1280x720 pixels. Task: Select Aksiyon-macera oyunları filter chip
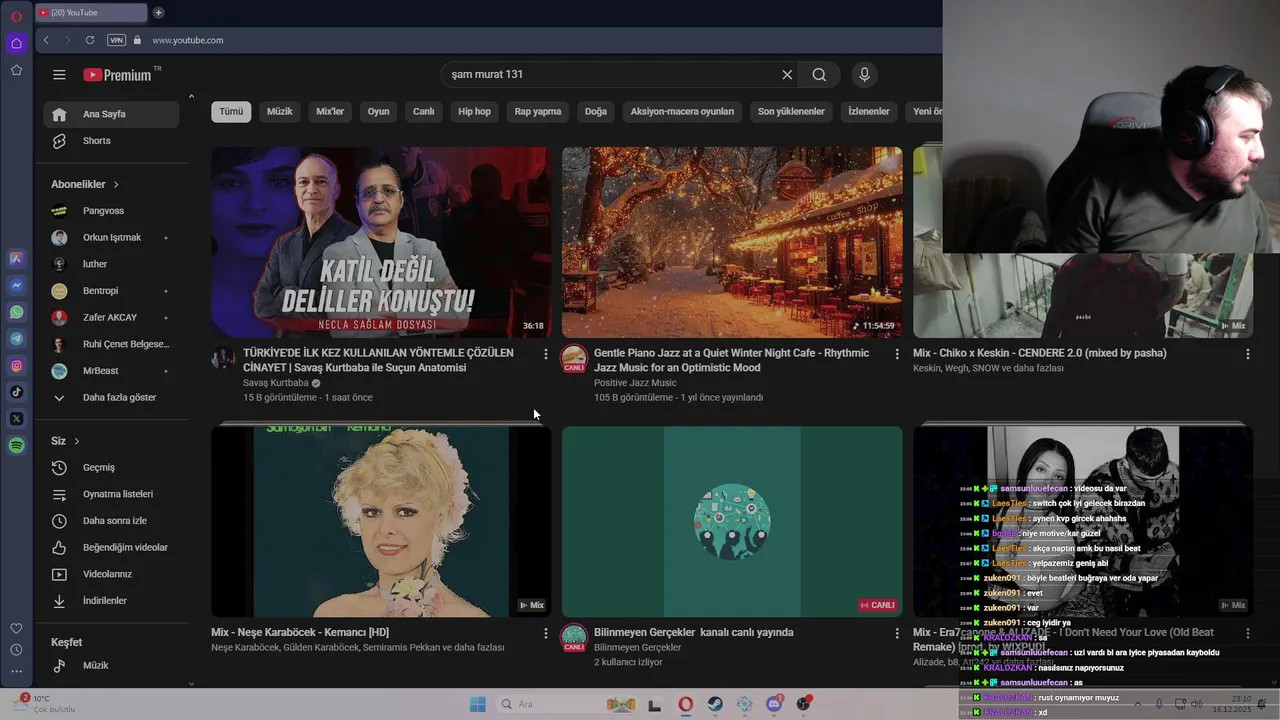[x=682, y=111]
